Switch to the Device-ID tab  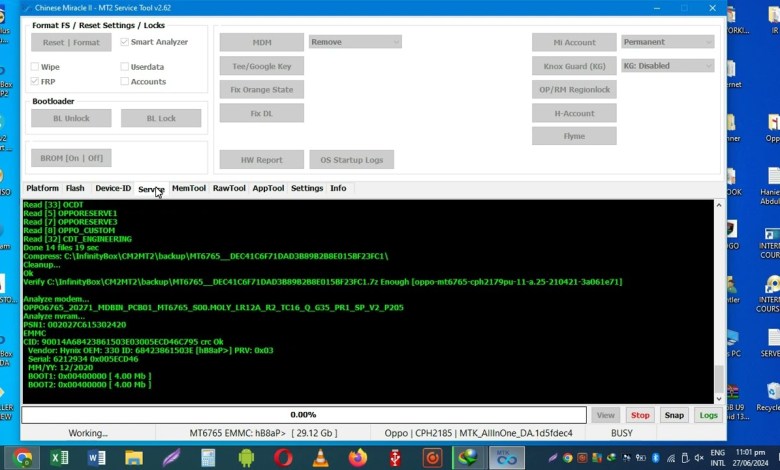[x=113, y=188]
